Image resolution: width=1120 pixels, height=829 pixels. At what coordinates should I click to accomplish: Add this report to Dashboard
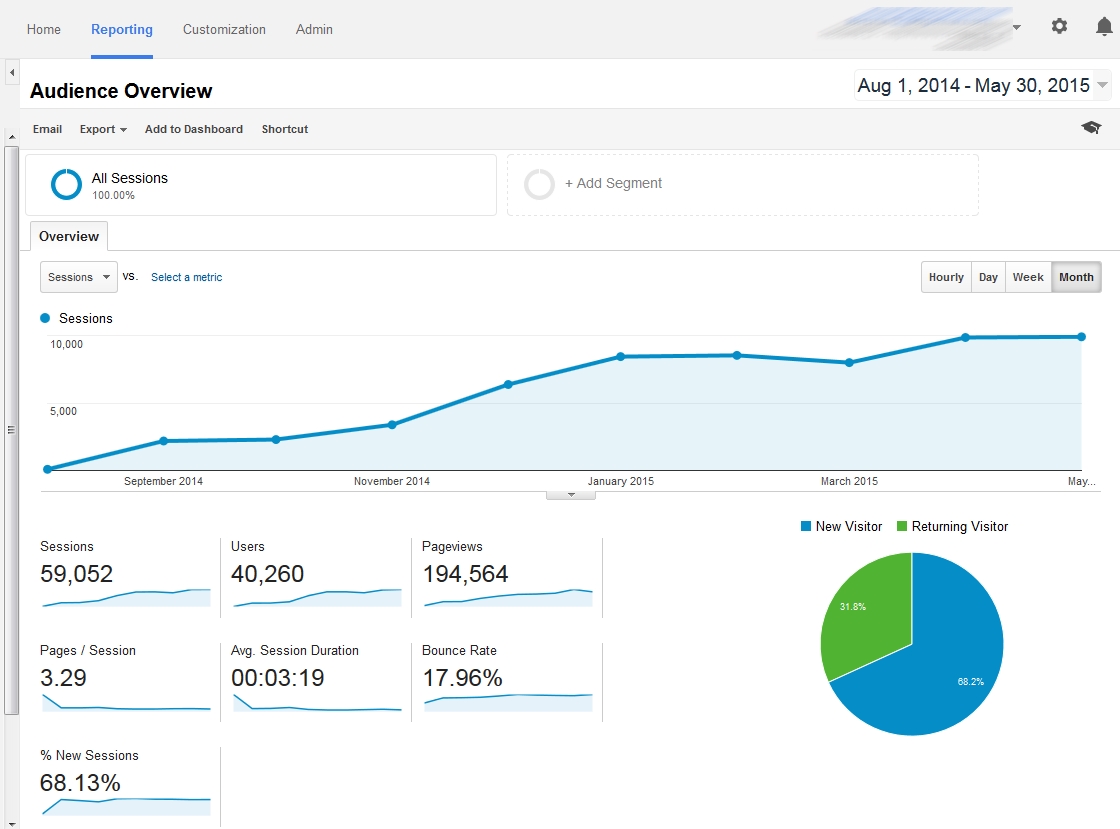tap(193, 129)
